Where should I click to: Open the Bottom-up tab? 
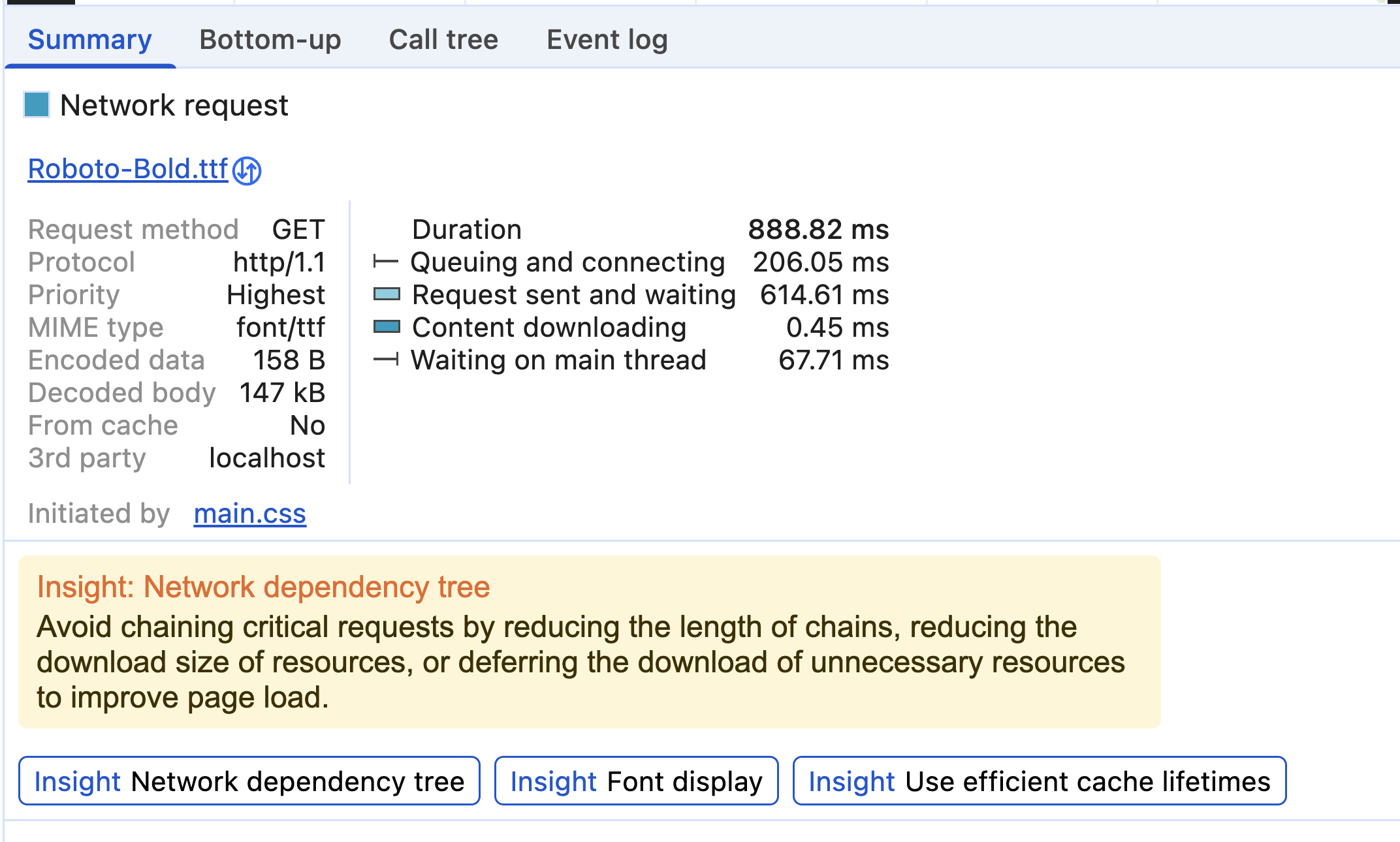pos(270,40)
